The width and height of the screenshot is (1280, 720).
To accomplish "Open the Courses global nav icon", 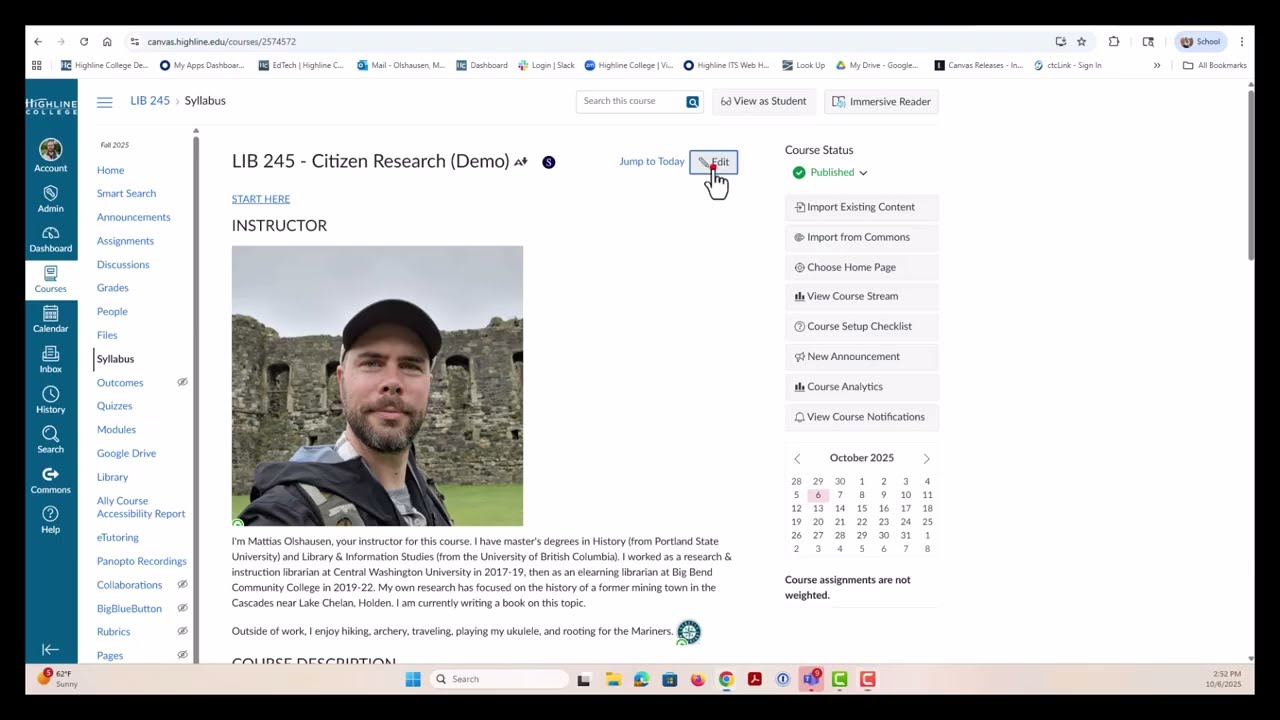I will 51,279.
